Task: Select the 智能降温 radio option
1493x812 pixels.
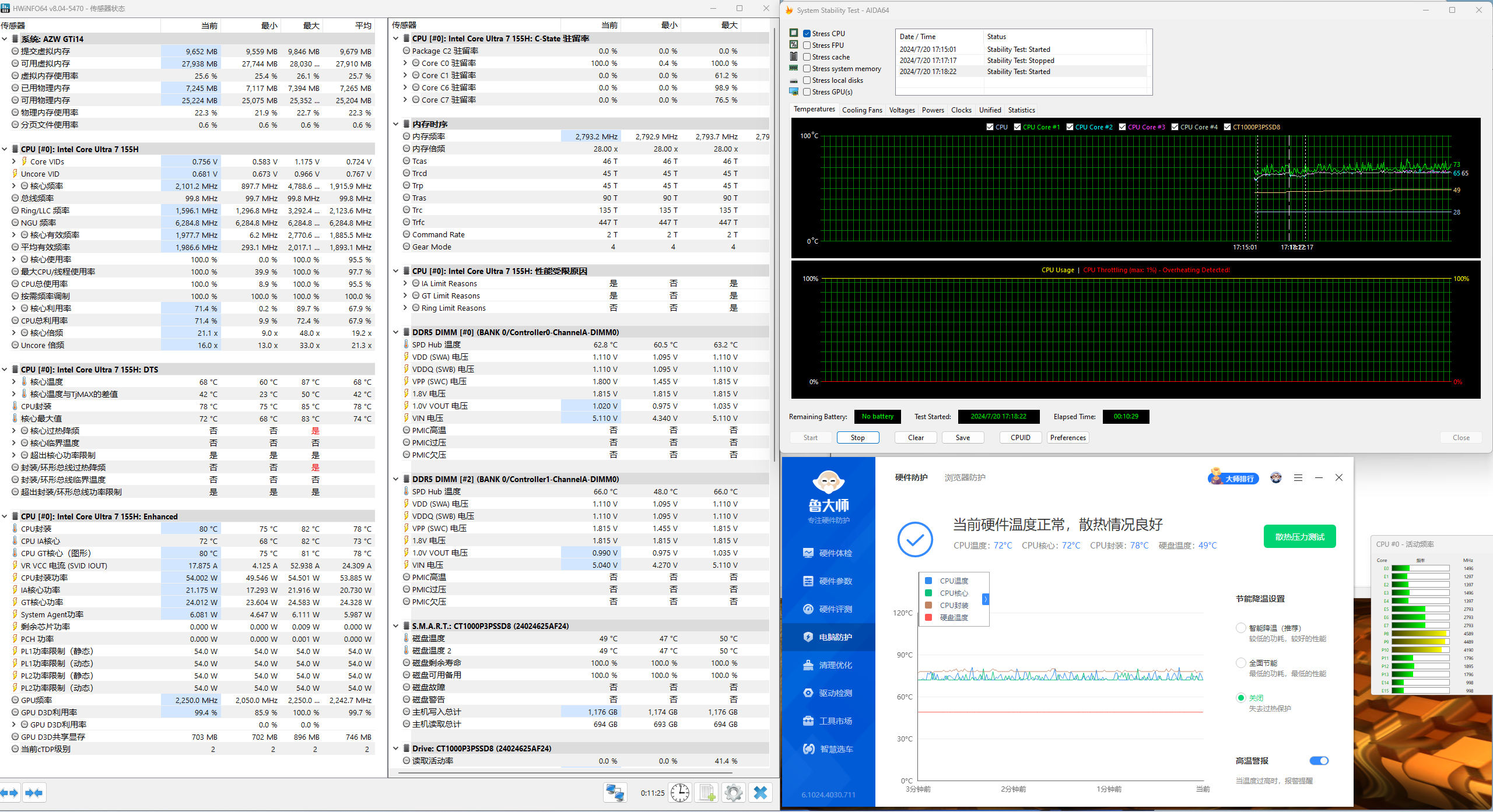Action: click(x=1241, y=628)
